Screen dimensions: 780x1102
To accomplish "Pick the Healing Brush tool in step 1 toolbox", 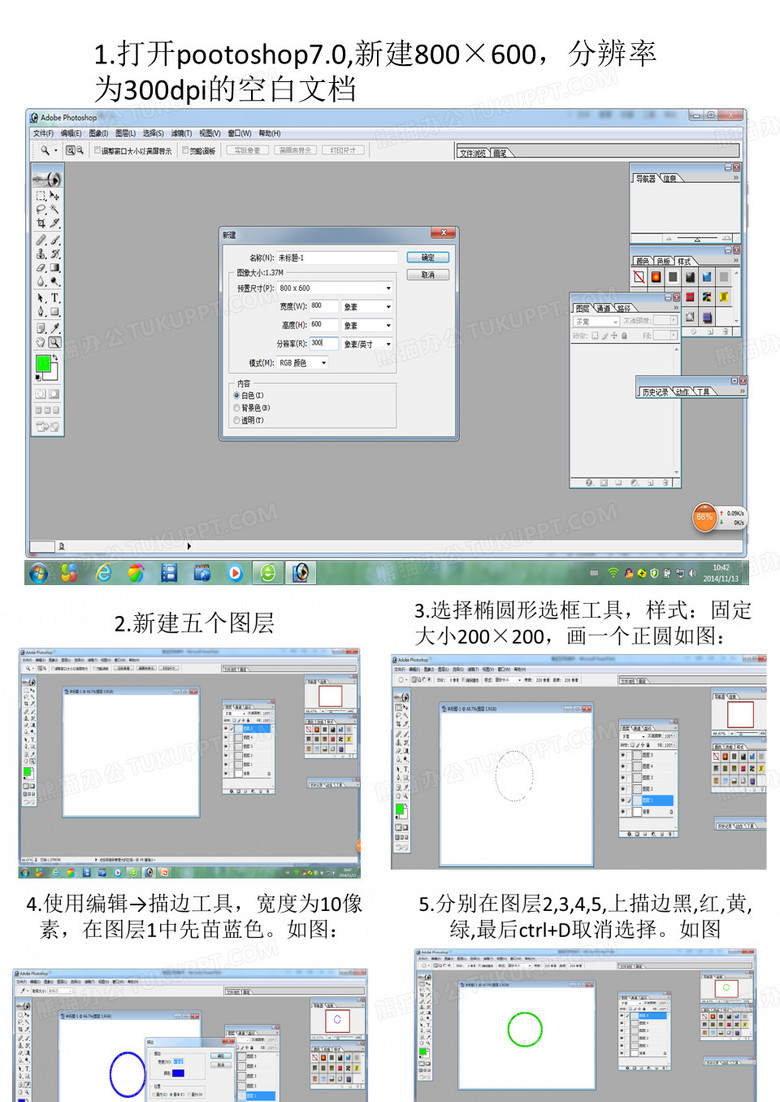I will coord(41,240).
